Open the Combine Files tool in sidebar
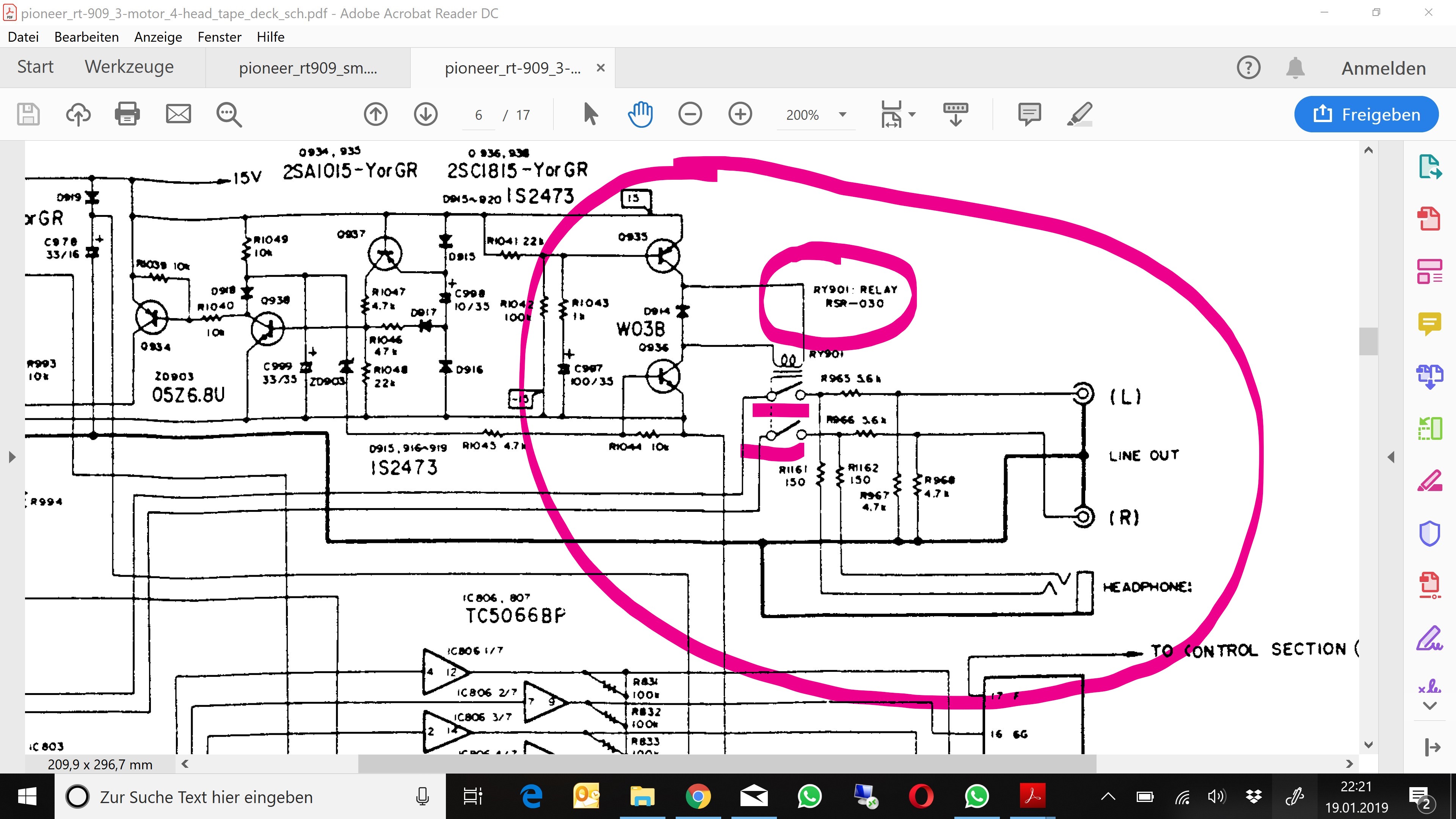The height and width of the screenshot is (819, 1456). pyautogui.click(x=1429, y=377)
